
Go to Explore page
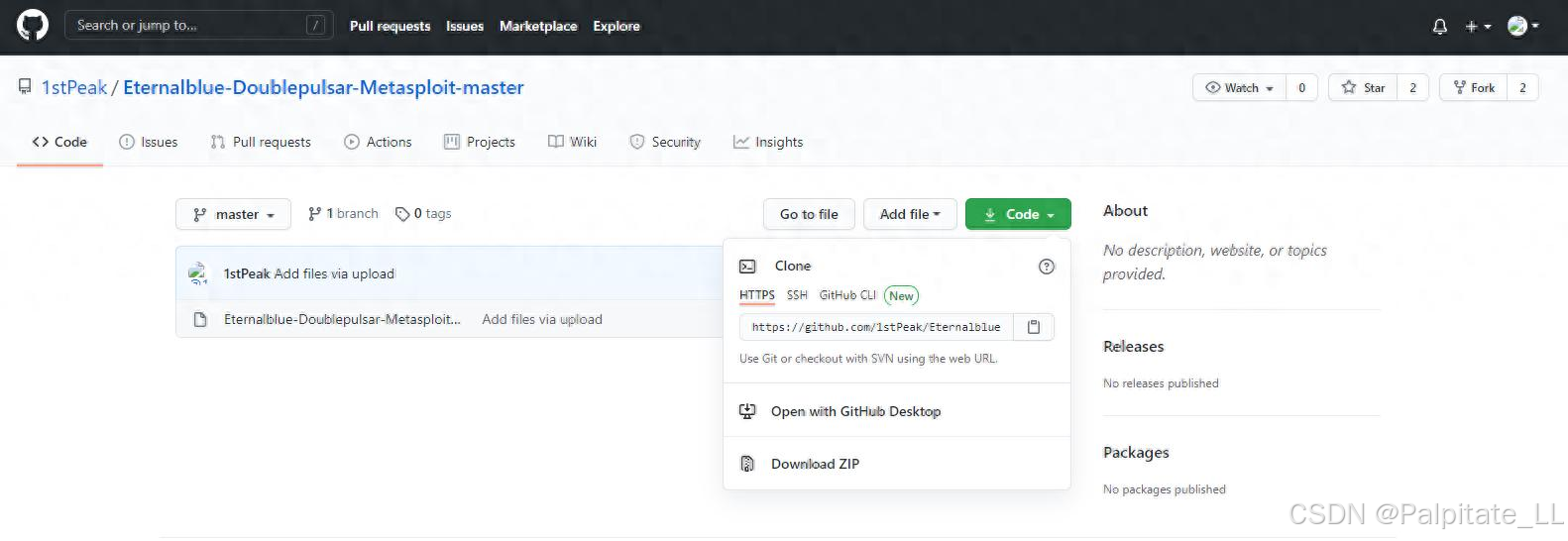coord(616,26)
